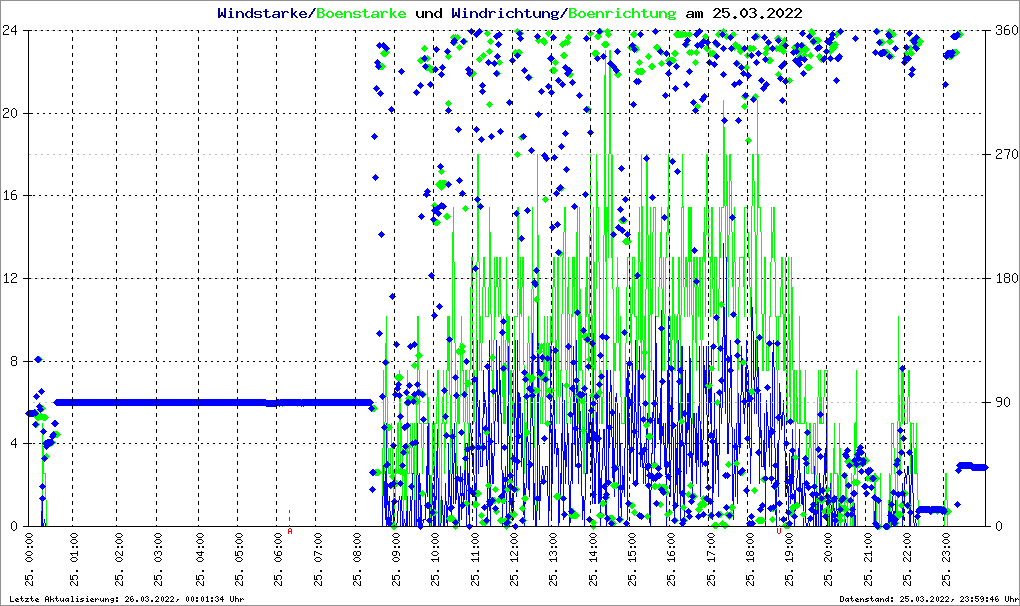Click the '25. 00:00' time label

[x=29, y=559]
